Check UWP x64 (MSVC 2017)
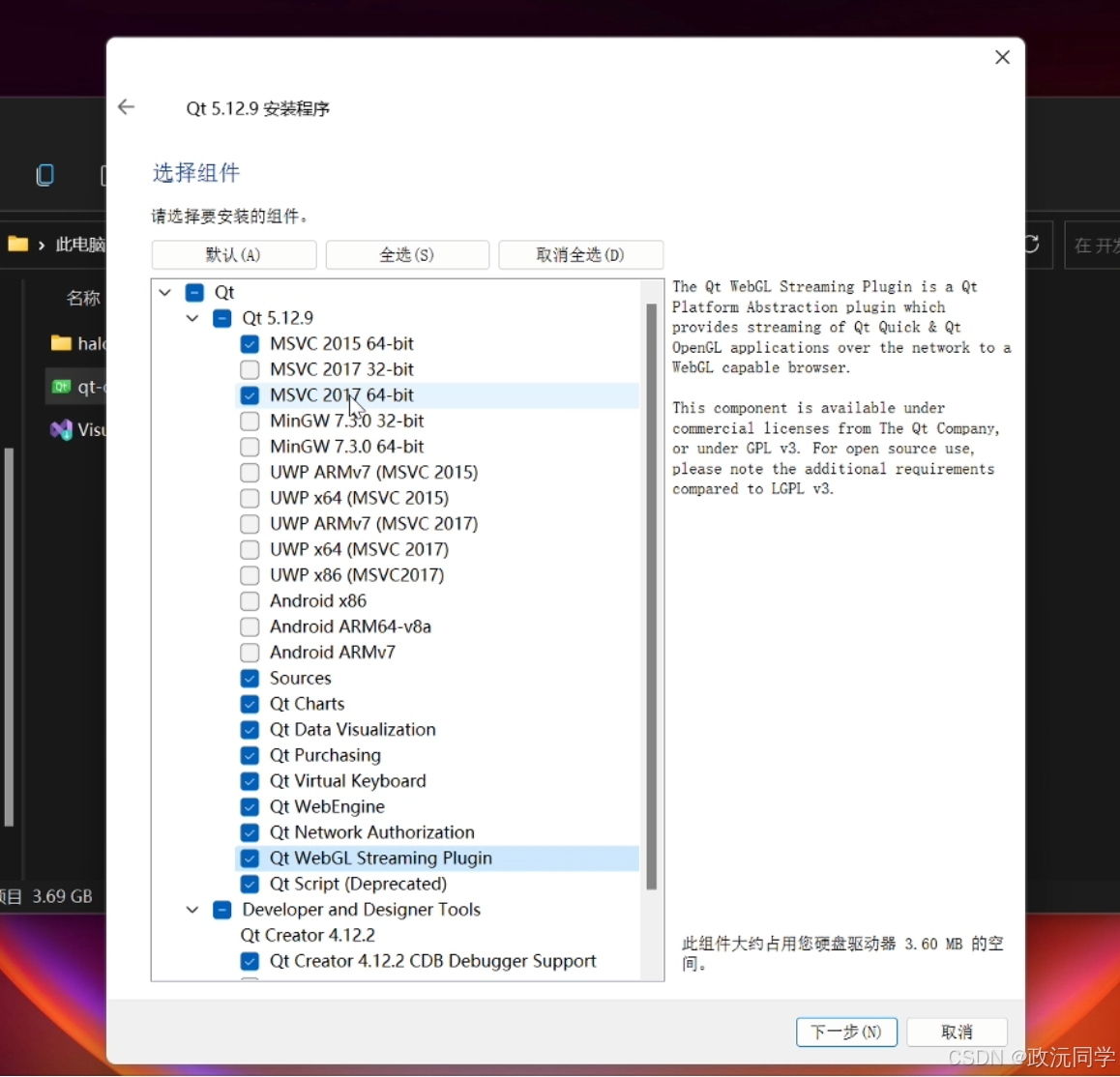This screenshot has height=1077, width=1120. click(x=250, y=549)
